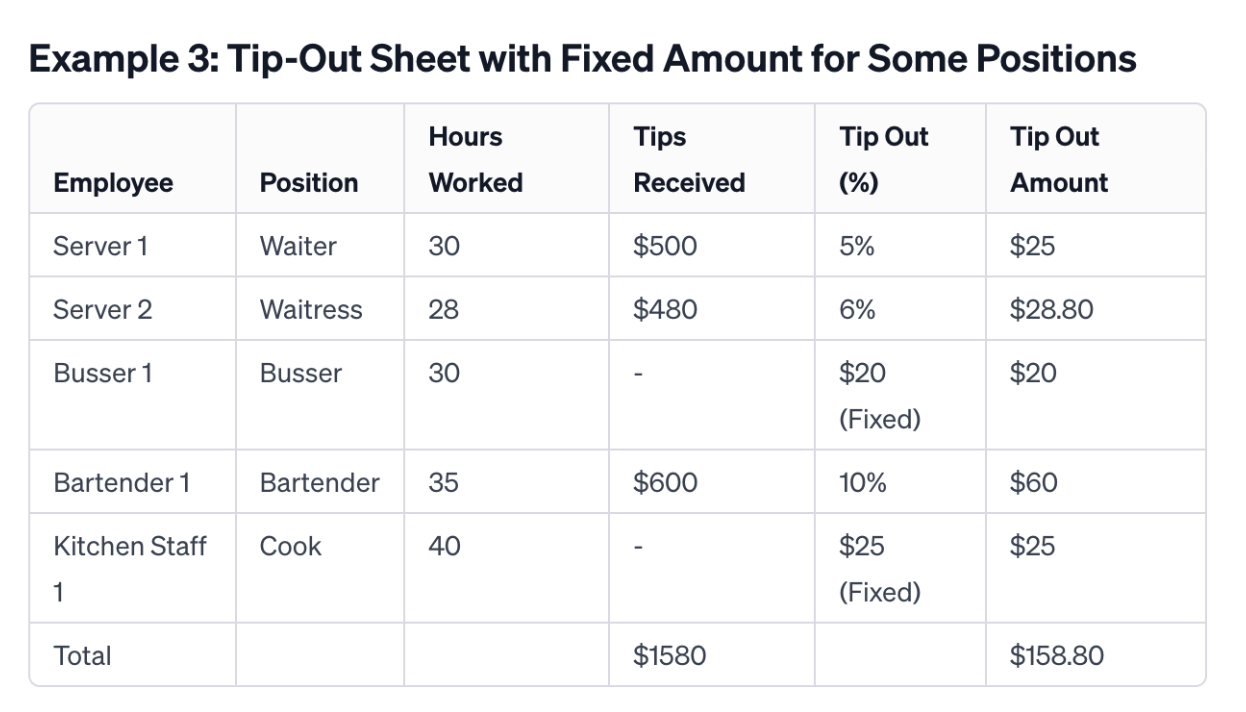The image size is (1246, 712).
Task: Select Busser 1 in Employee column
Action: coord(103,373)
